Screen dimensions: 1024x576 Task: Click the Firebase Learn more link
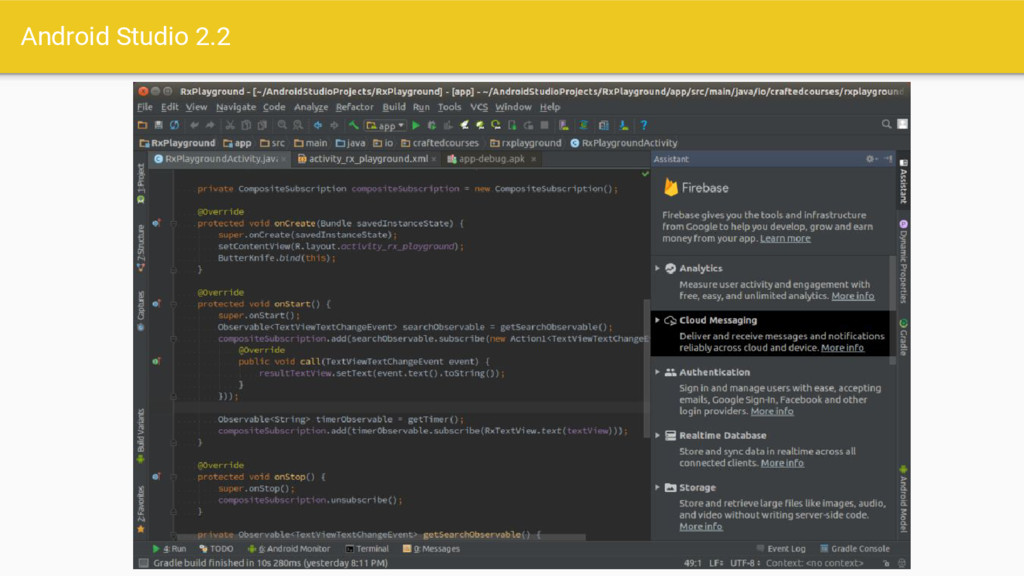[785, 238]
